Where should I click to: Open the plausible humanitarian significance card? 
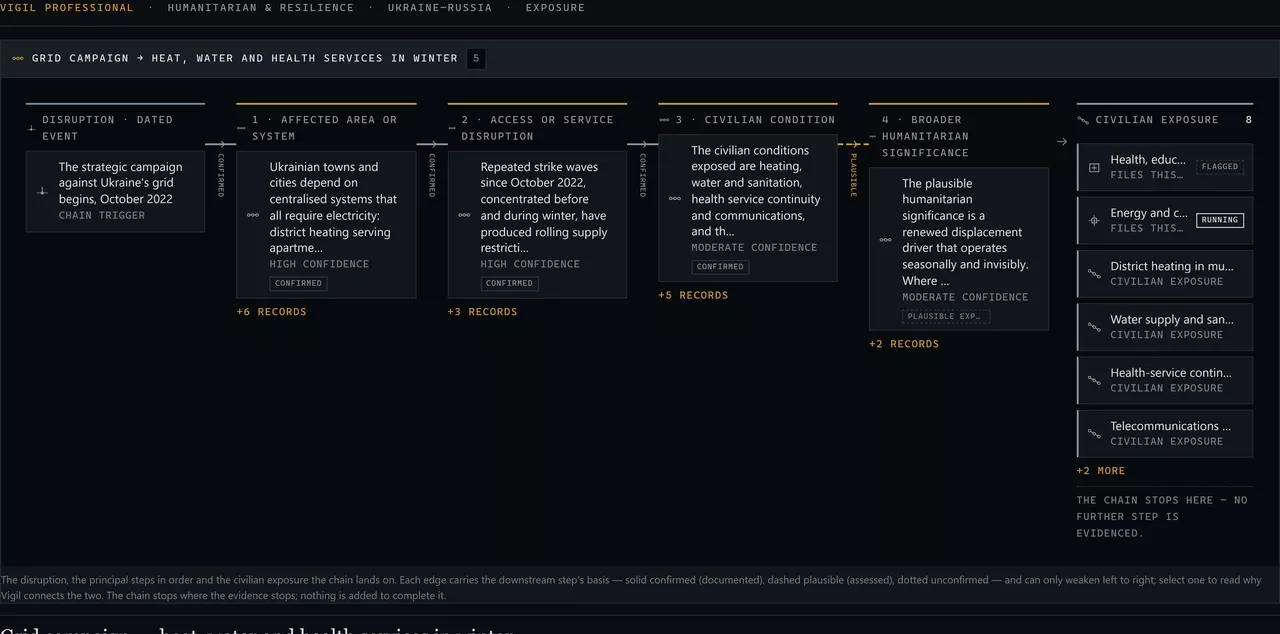pyautogui.click(x=959, y=249)
